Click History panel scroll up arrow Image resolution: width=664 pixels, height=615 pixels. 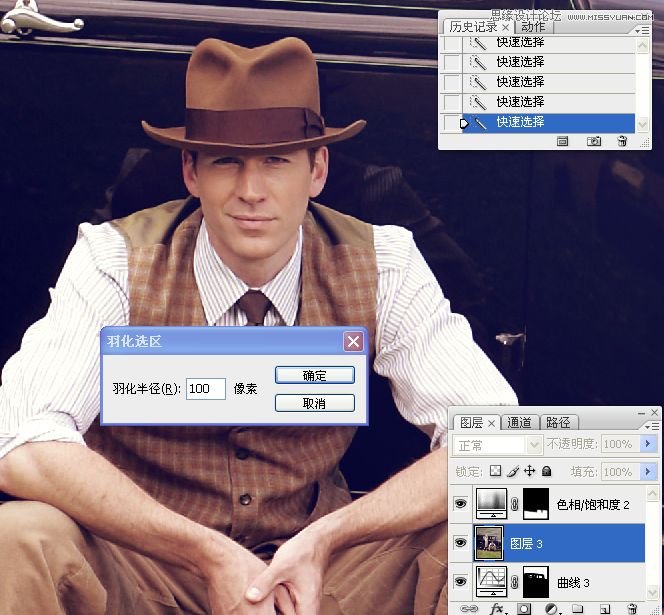pos(642,45)
